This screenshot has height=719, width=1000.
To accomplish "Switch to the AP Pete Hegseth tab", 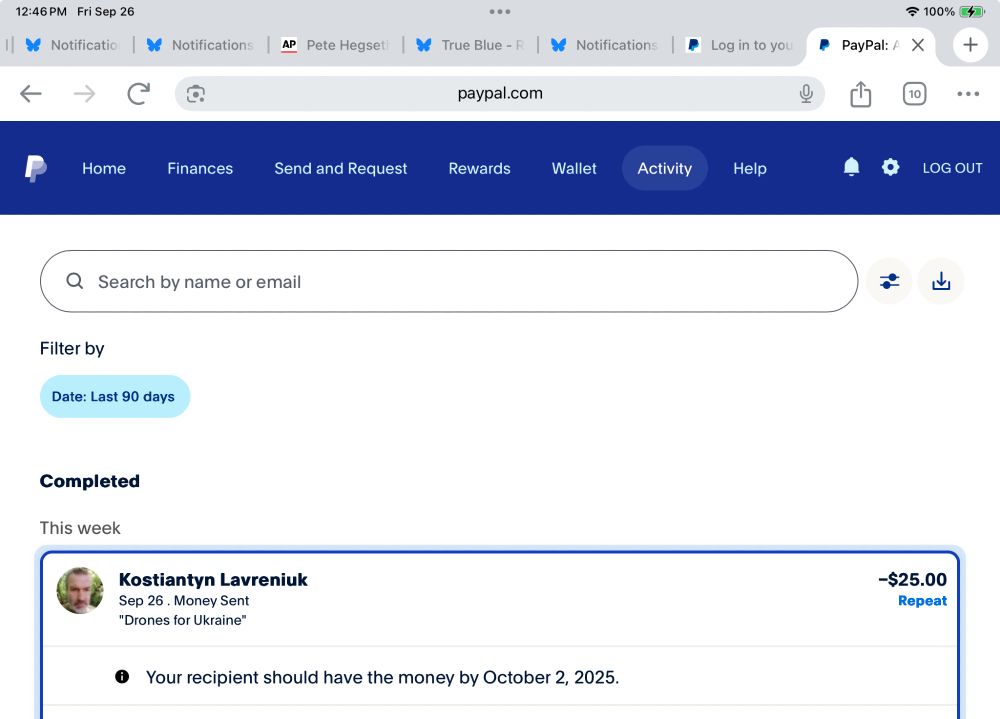I will click(335, 45).
